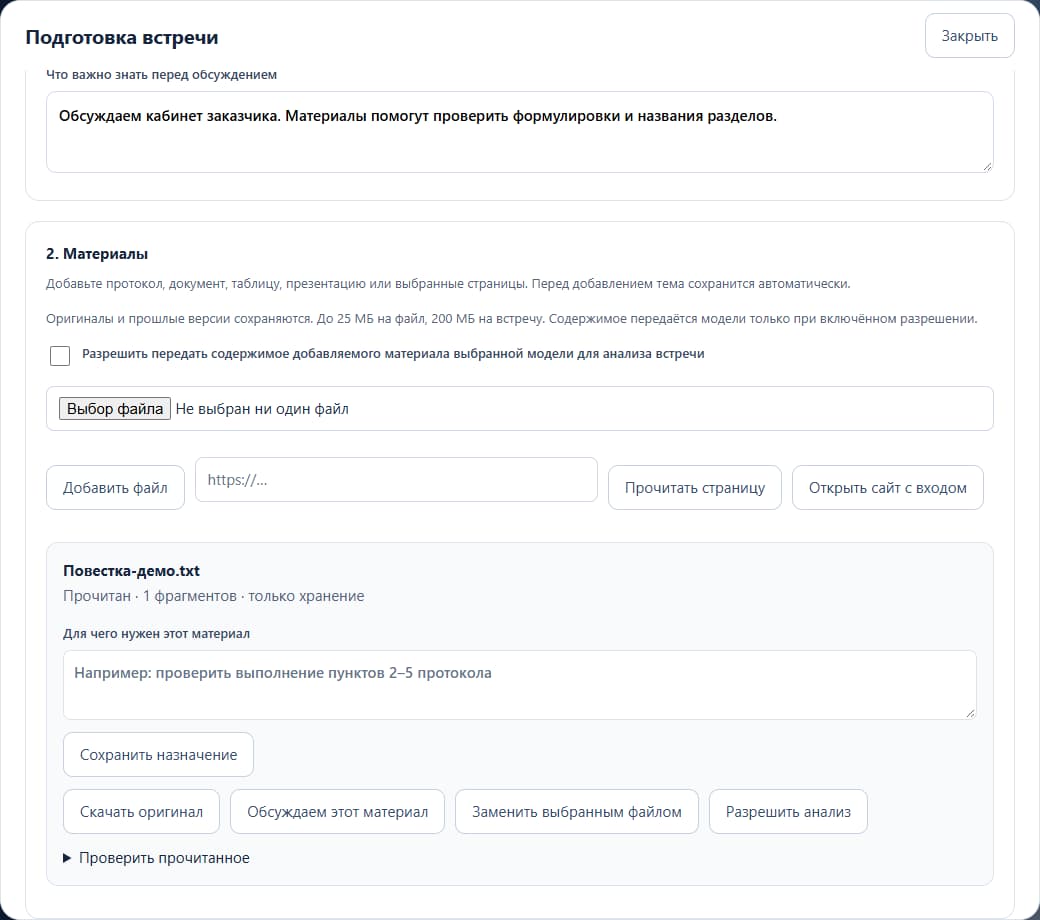Viewport: 1040px width, 920px height.
Task: Click Открыть сайт с входом button
Action: tap(887, 488)
